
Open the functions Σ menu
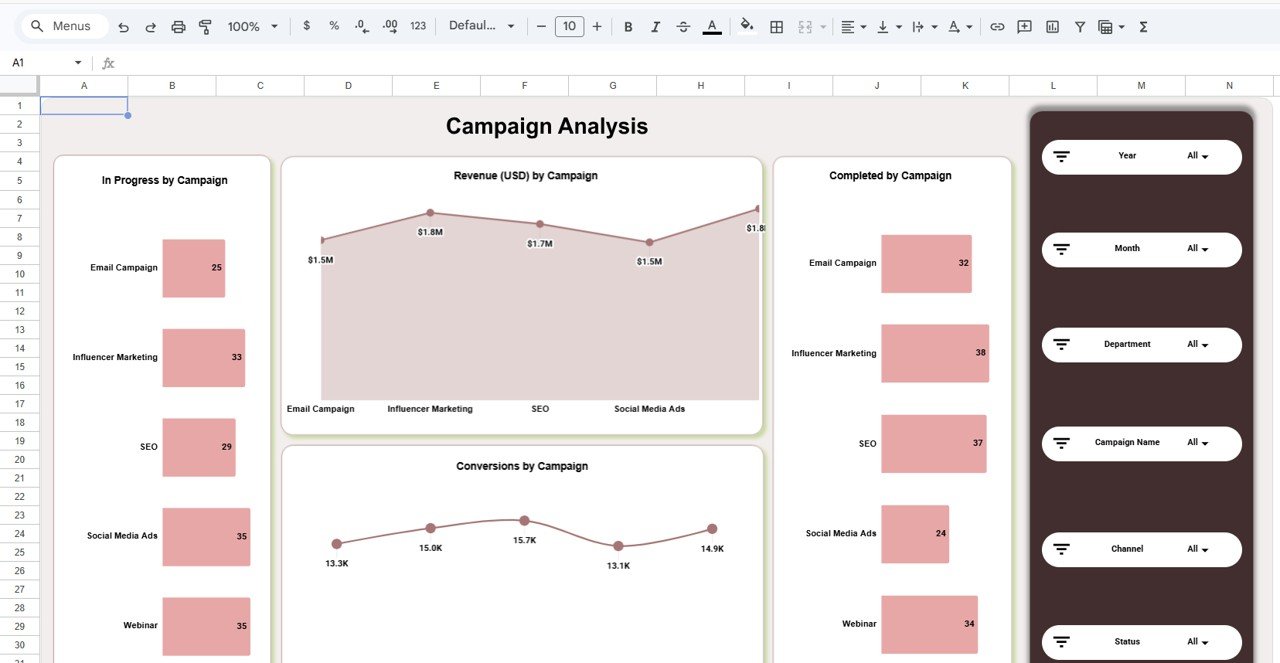1142,26
